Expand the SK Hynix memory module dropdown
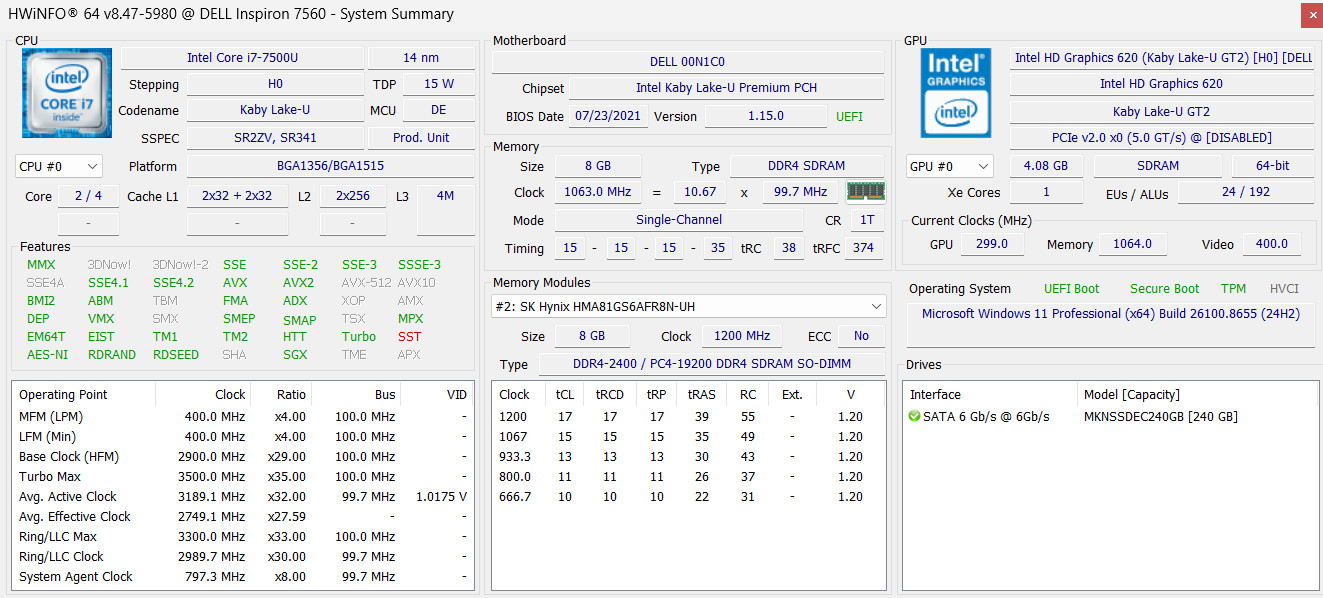The height and width of the screenshot is (598, 1323). (689, 307)
